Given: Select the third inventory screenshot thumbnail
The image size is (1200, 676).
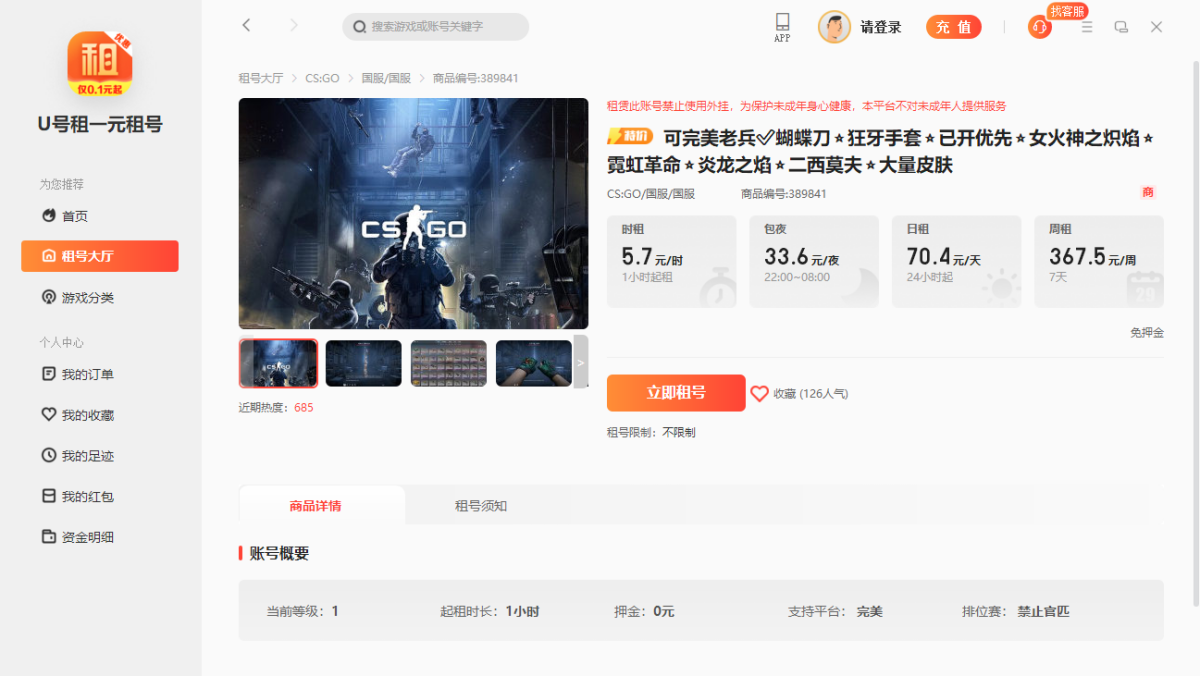Looking at the screenshot, I should pyautogui.click(x=449, y=363).
